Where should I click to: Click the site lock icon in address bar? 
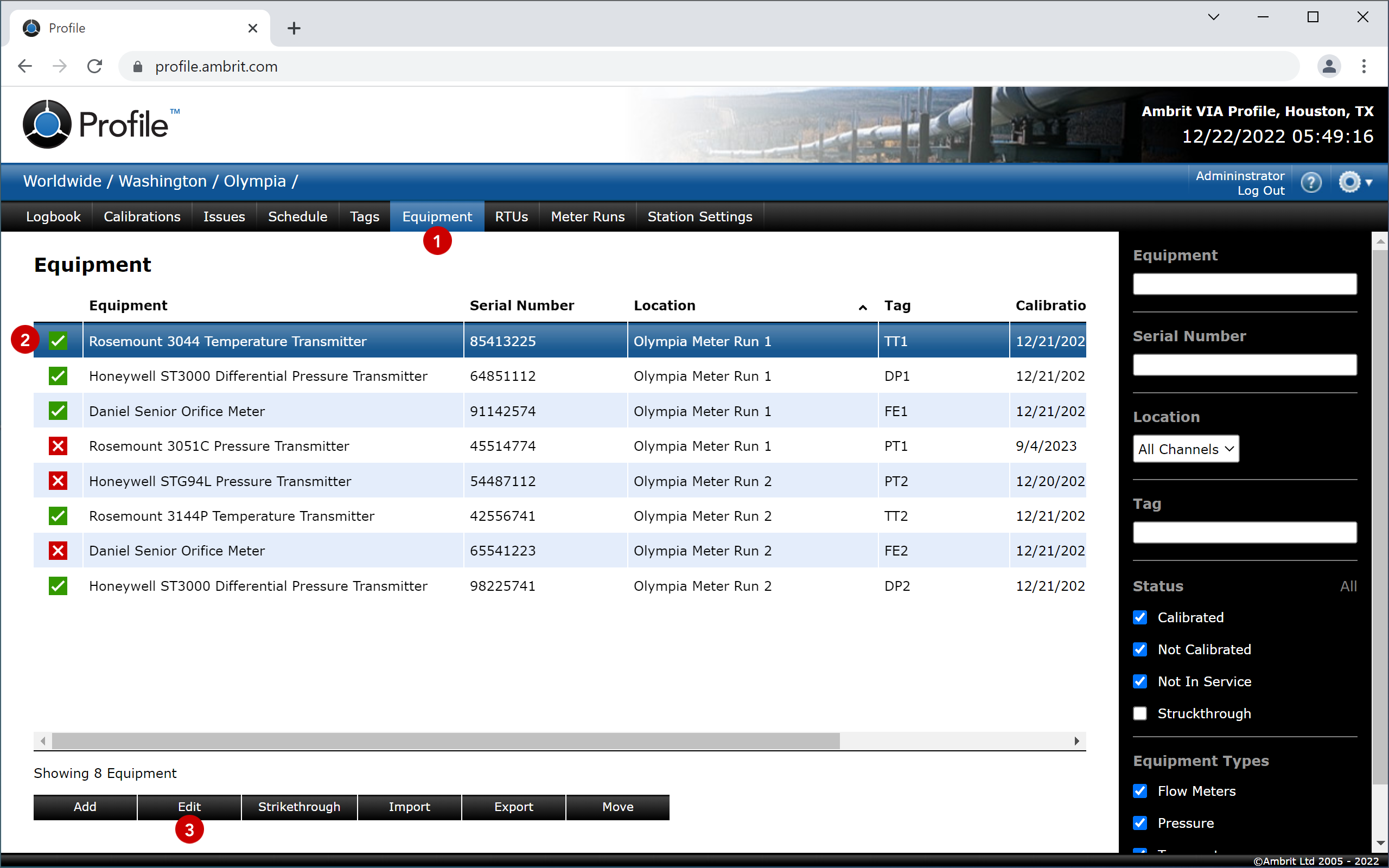click(137, 67)
